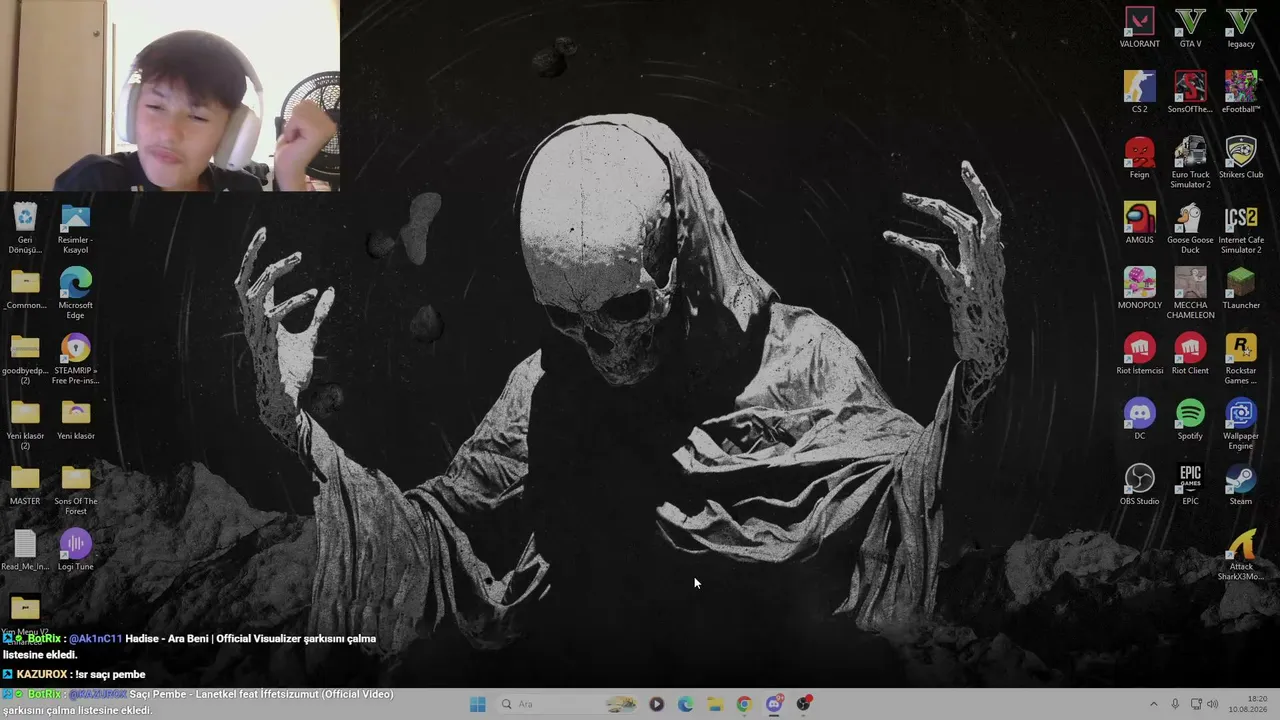Open the Geri Dönüşüm recycle bin

(x=25, y=229)
